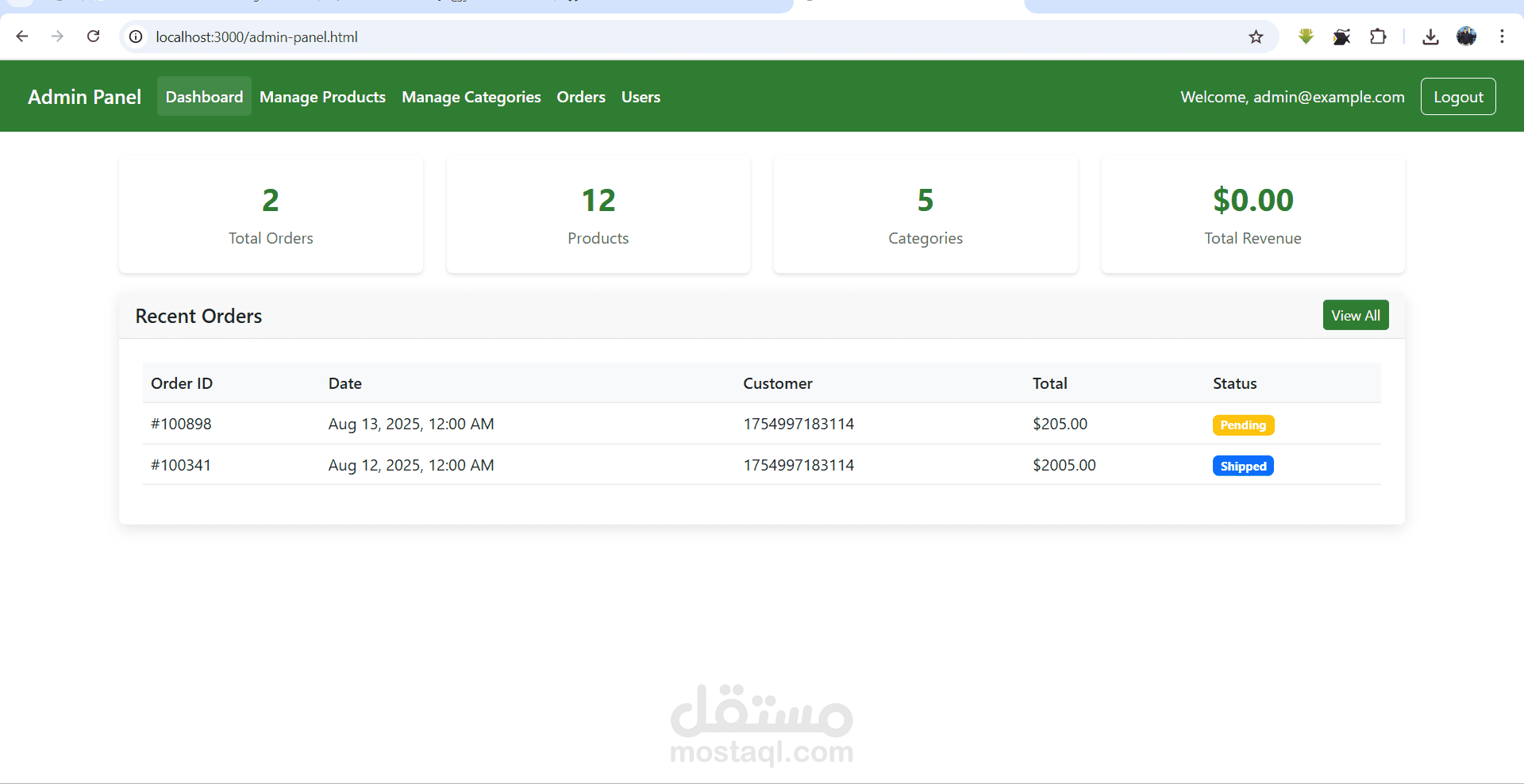The width and height of the screenshot is (1524, 784).
Task: Reload the page with the refresh icon
Action: [x=93, y=37]
